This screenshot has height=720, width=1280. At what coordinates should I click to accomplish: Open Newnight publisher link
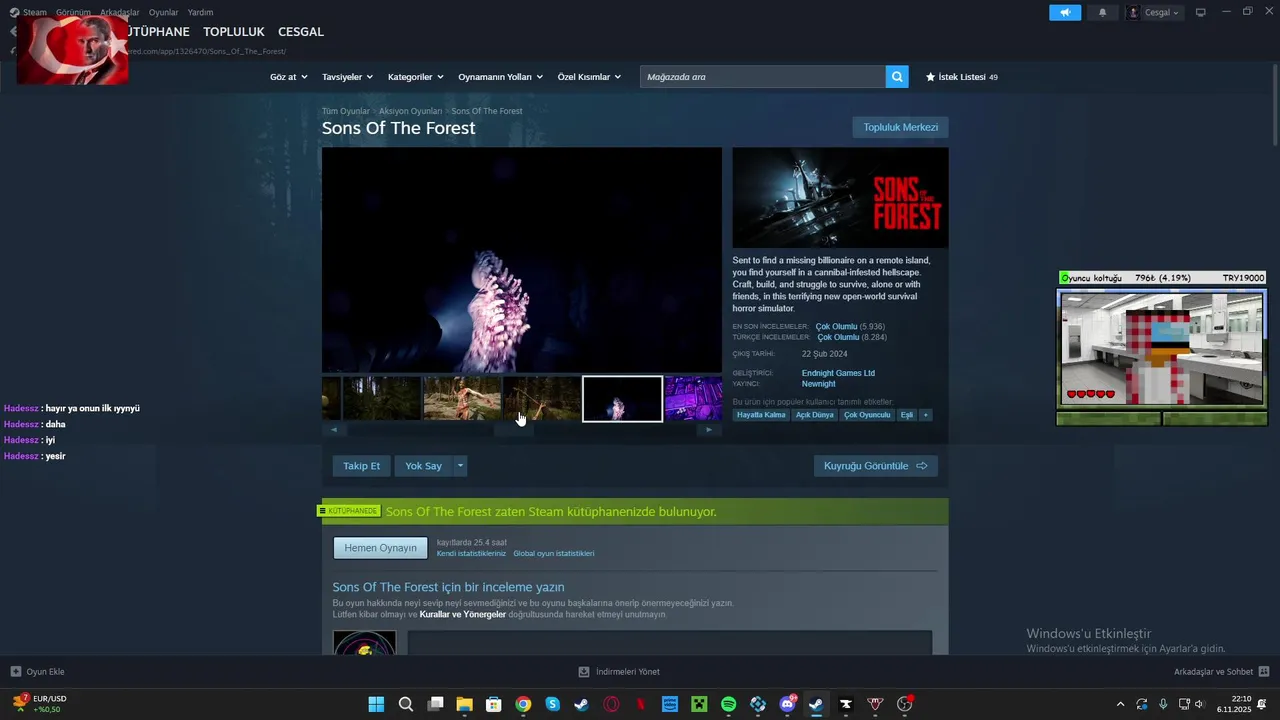click(818, 384)
